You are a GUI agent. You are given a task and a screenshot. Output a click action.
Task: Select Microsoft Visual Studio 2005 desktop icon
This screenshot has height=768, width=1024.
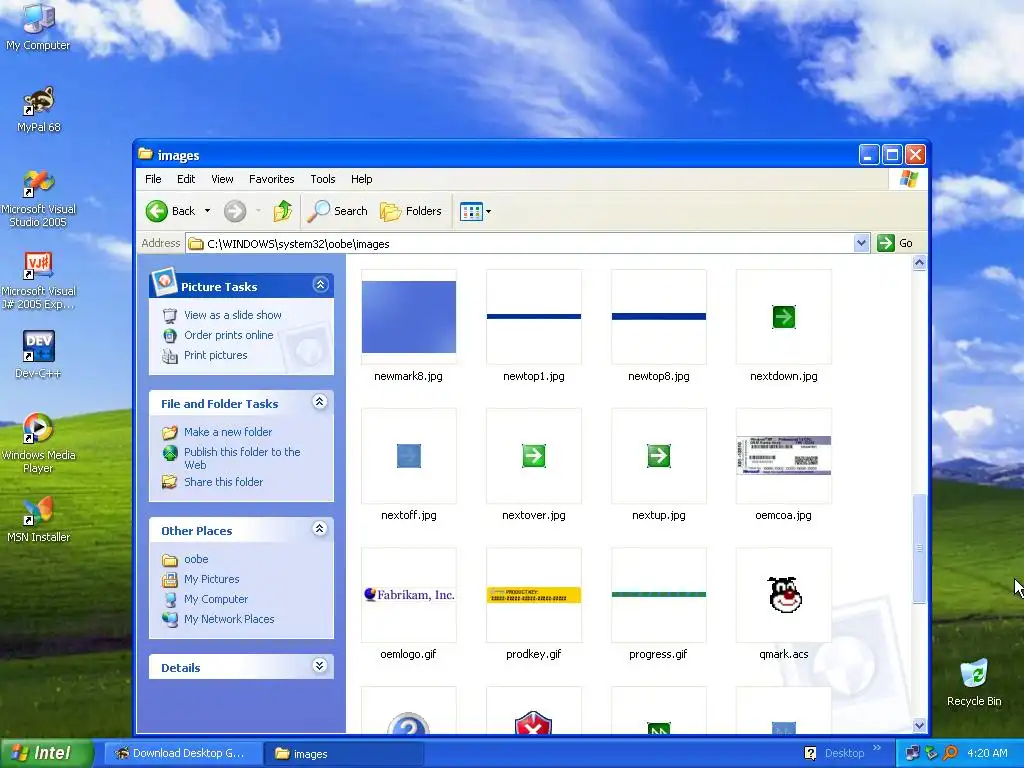click(39, 199)
